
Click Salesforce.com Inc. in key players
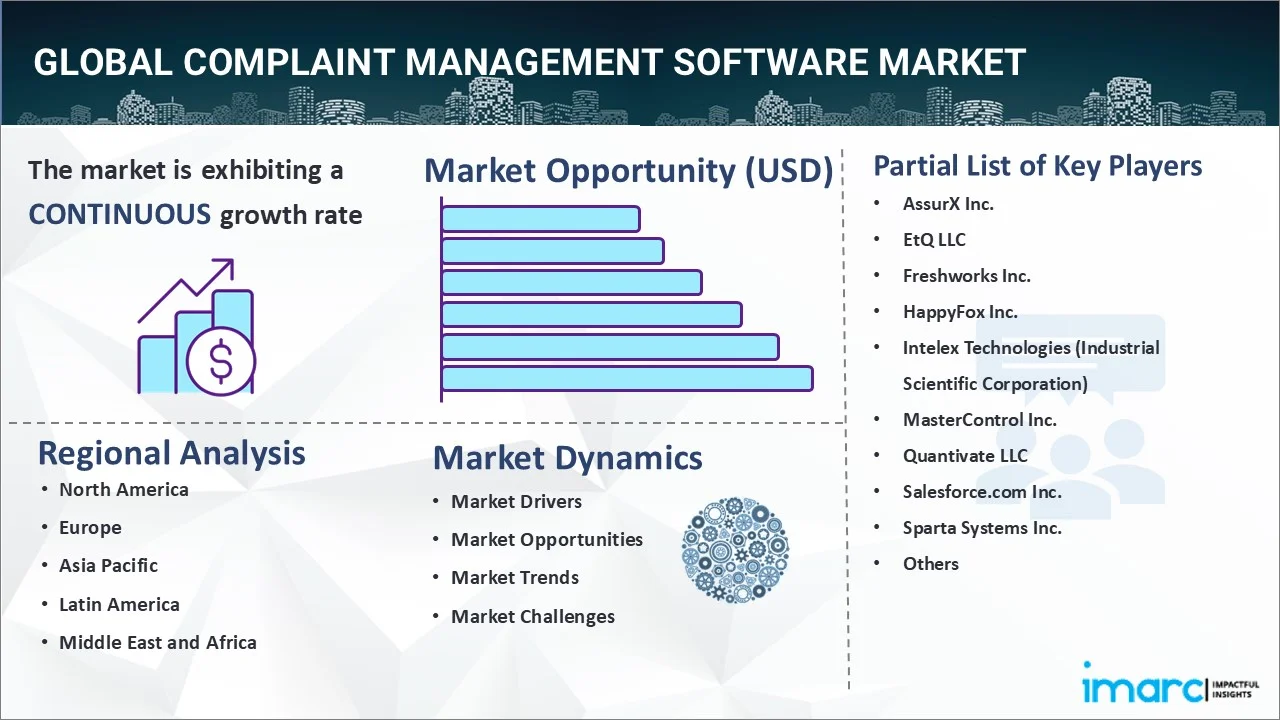(x=982, y=491)
